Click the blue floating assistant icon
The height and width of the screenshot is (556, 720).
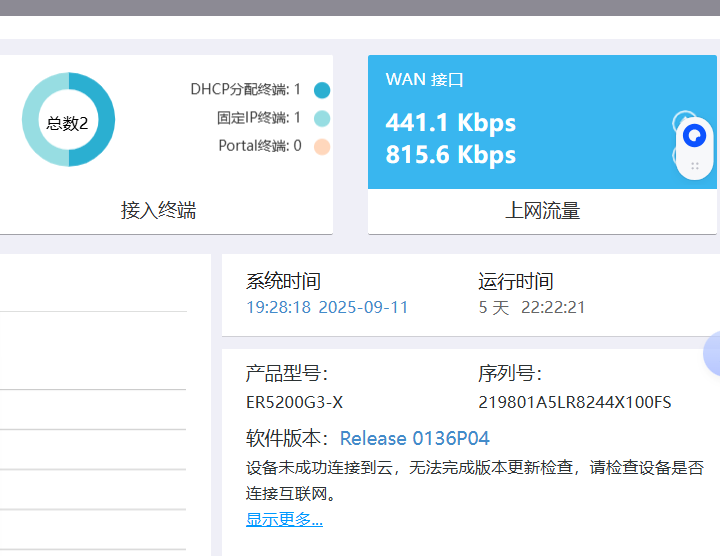point(694,136)
